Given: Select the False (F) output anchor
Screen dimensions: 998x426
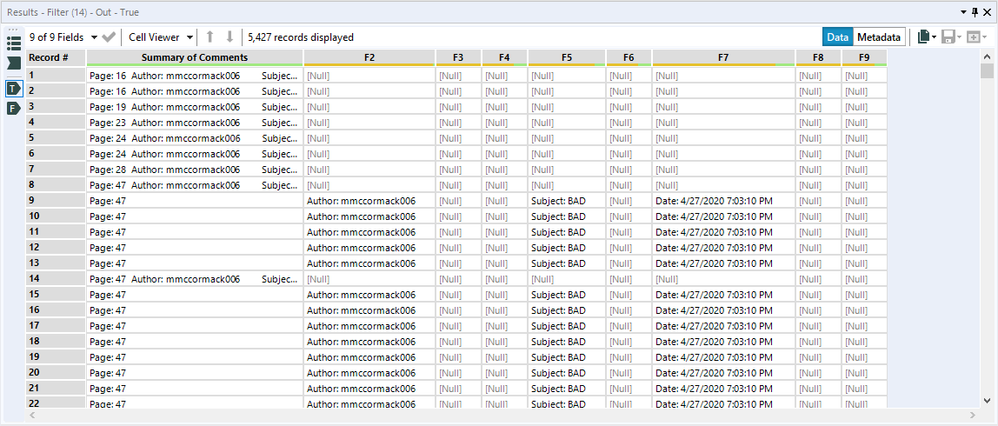Looking at the screenshot, I should click(x=13, y=109).
